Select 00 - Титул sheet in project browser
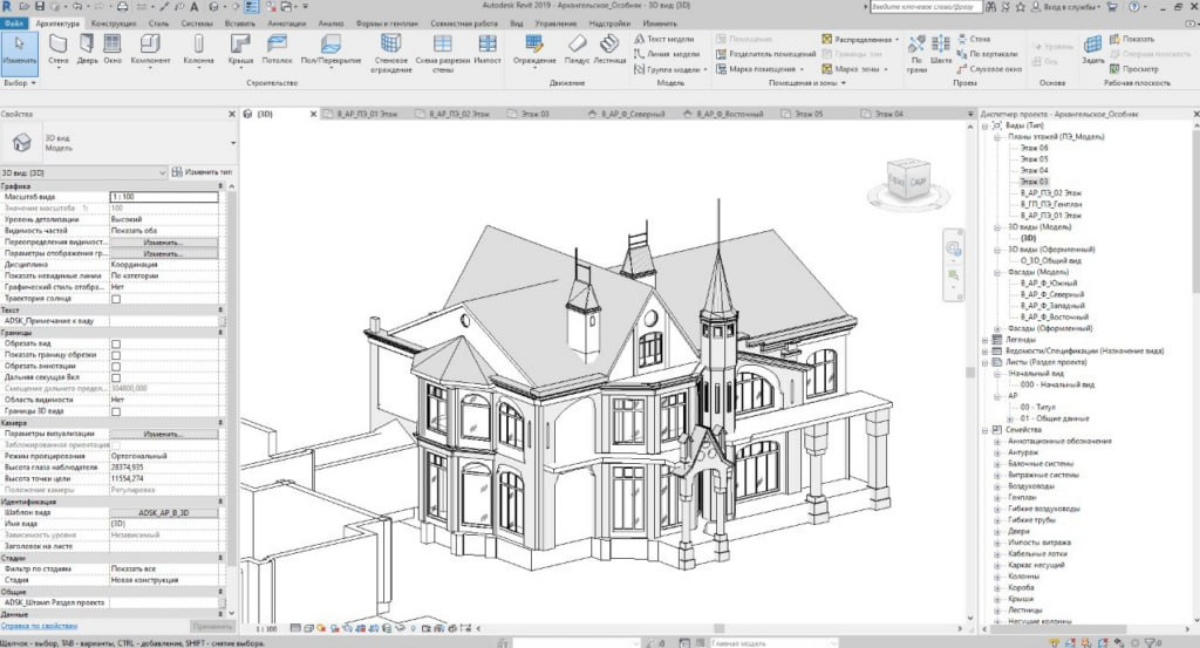Image resolution: width=1200 pixels, height=648 pixels. pyautogui.click(x=1038, y=407)
